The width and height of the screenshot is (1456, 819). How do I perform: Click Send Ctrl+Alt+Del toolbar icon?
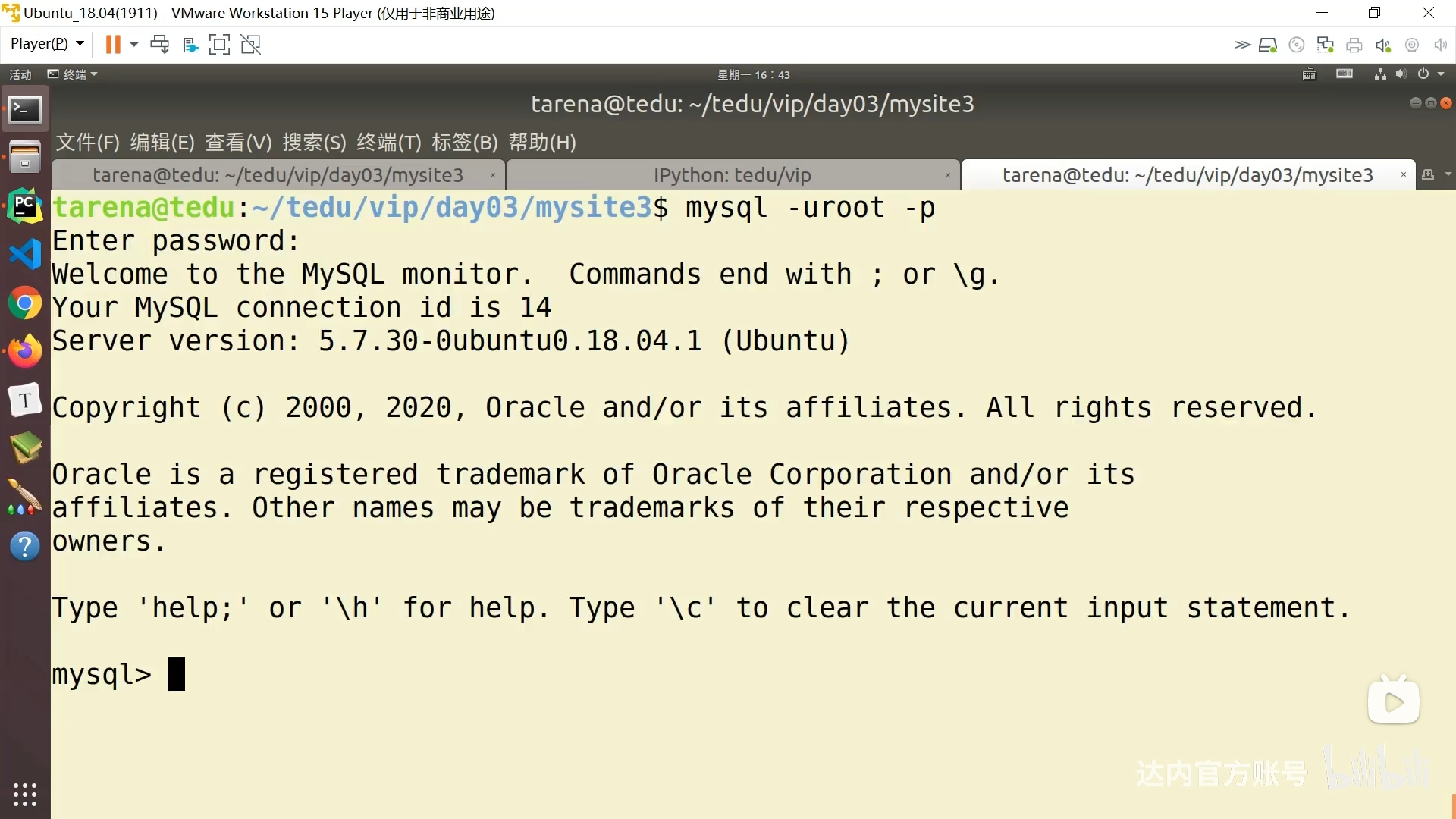(159, 45)
